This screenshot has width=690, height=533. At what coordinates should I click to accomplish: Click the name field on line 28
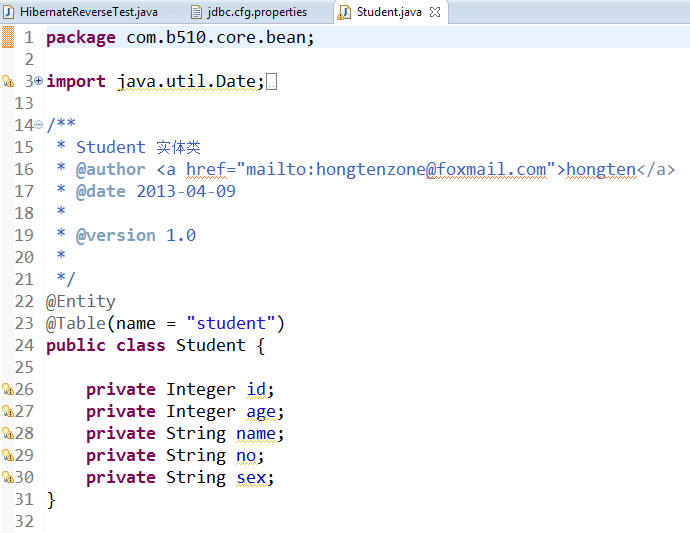(x=256, y=434)
